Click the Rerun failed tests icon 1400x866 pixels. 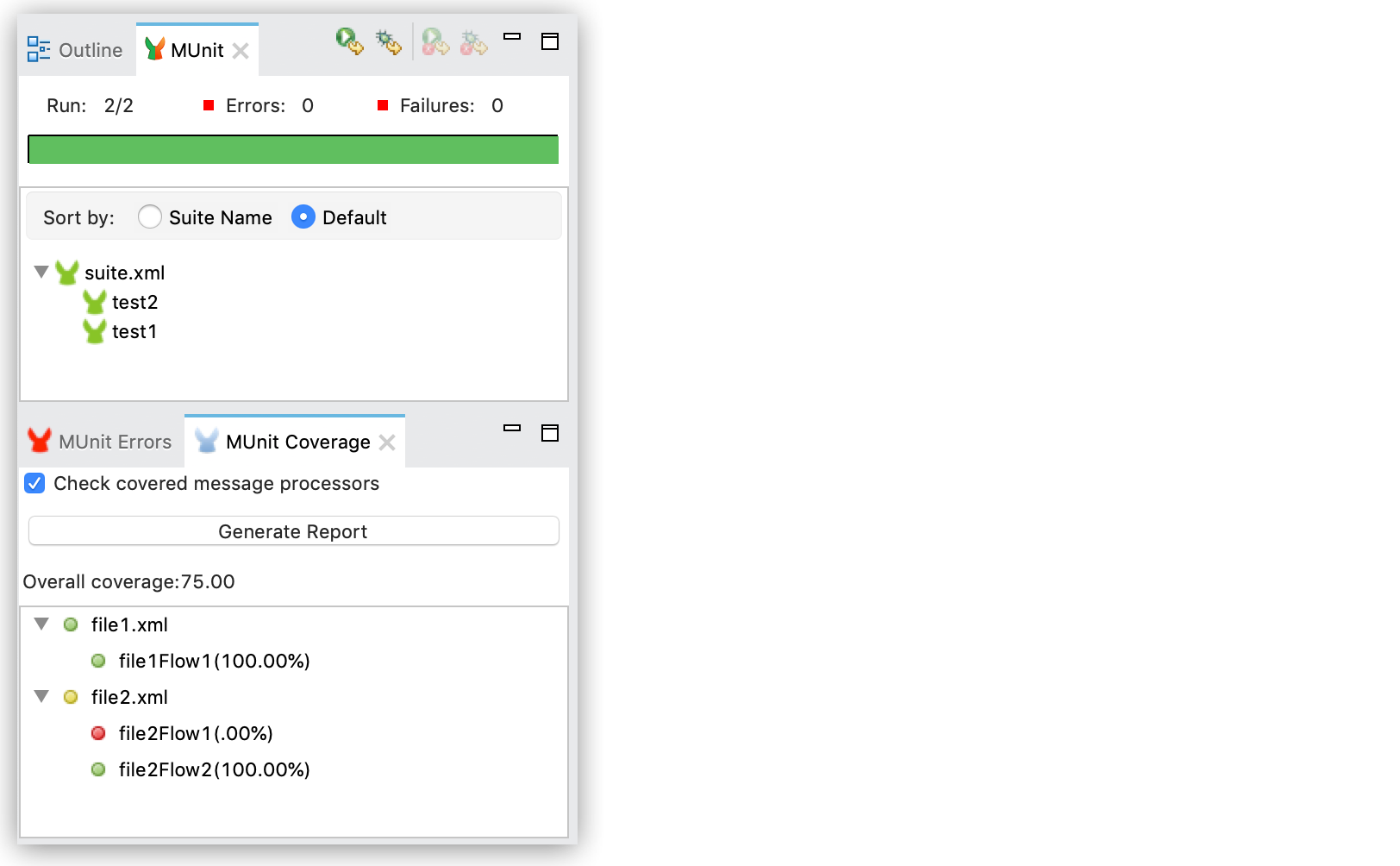pos(435,41)
